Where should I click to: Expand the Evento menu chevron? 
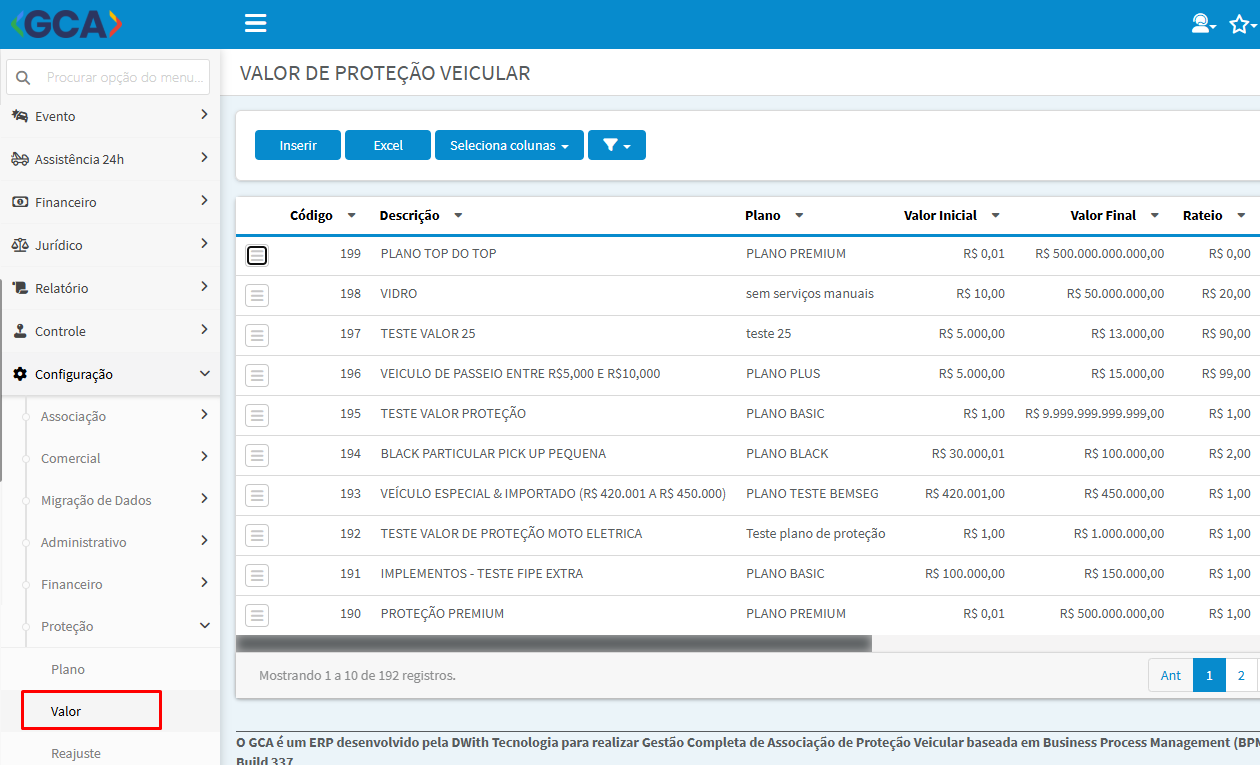204,115
